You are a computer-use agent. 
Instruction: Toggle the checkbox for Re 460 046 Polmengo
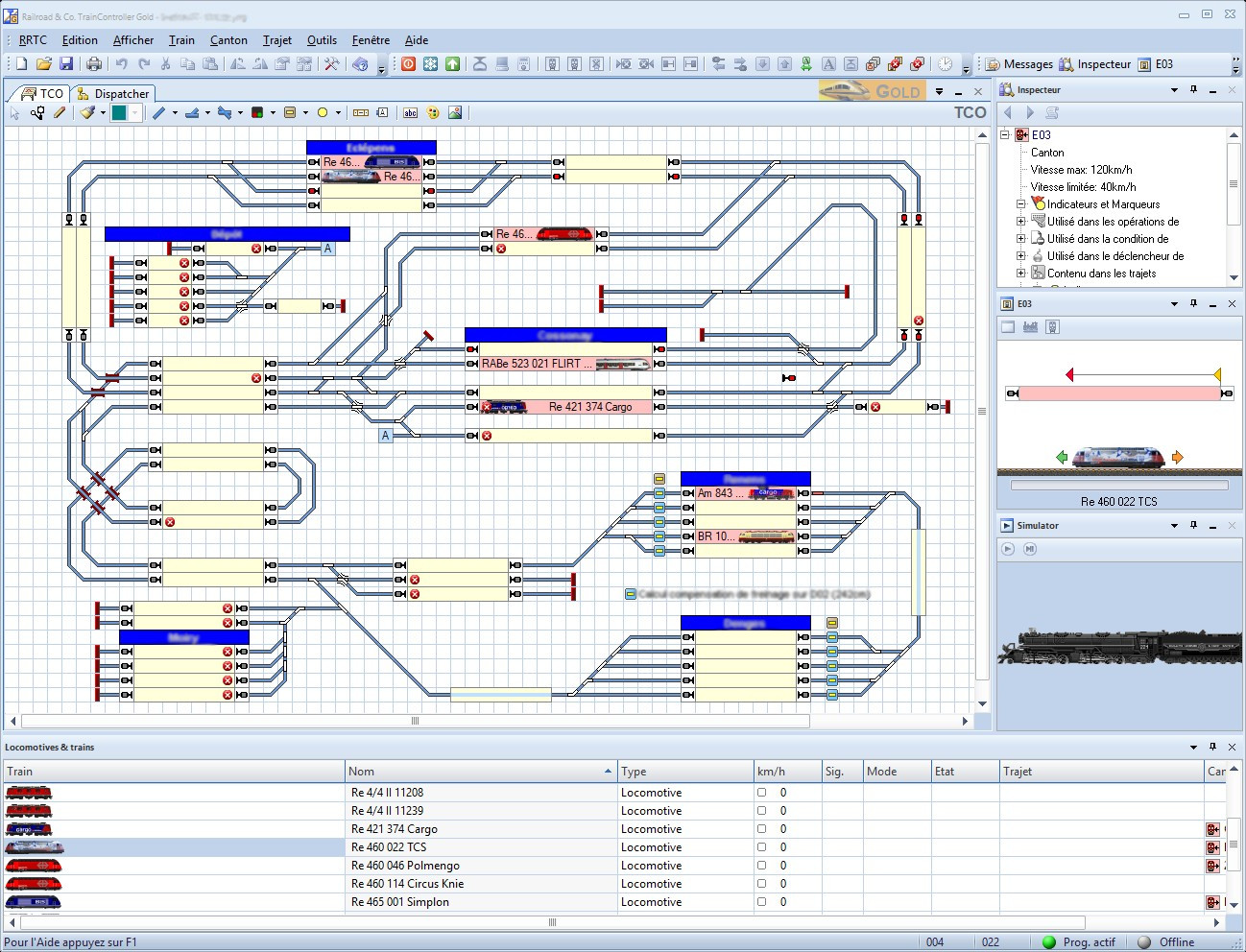(x=761, y=866)
